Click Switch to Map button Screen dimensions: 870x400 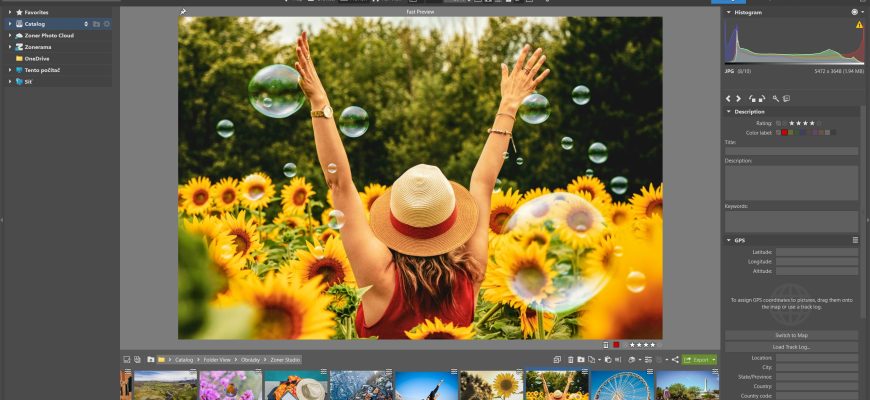click(x=791, y=335)
